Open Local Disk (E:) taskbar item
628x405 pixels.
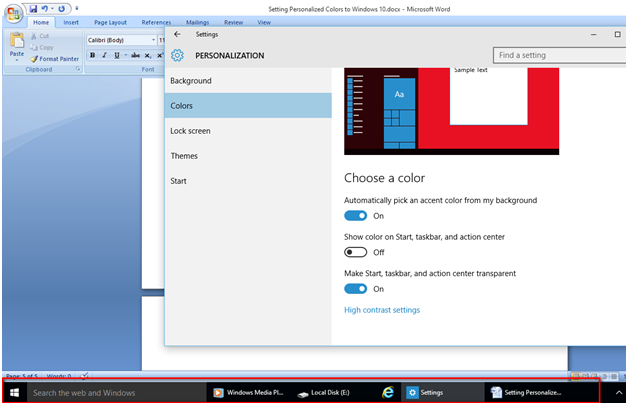tap(324, 393)
